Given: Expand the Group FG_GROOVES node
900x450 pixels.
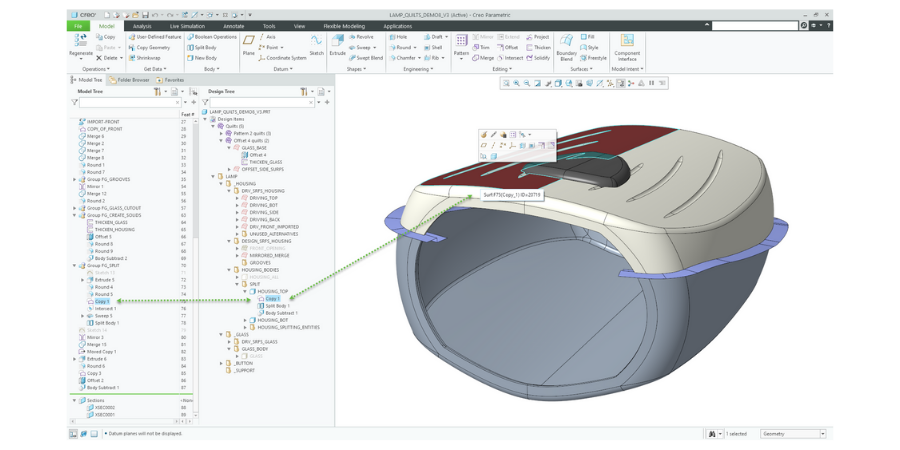Looking at the screenshot, I should coord(75,180).
